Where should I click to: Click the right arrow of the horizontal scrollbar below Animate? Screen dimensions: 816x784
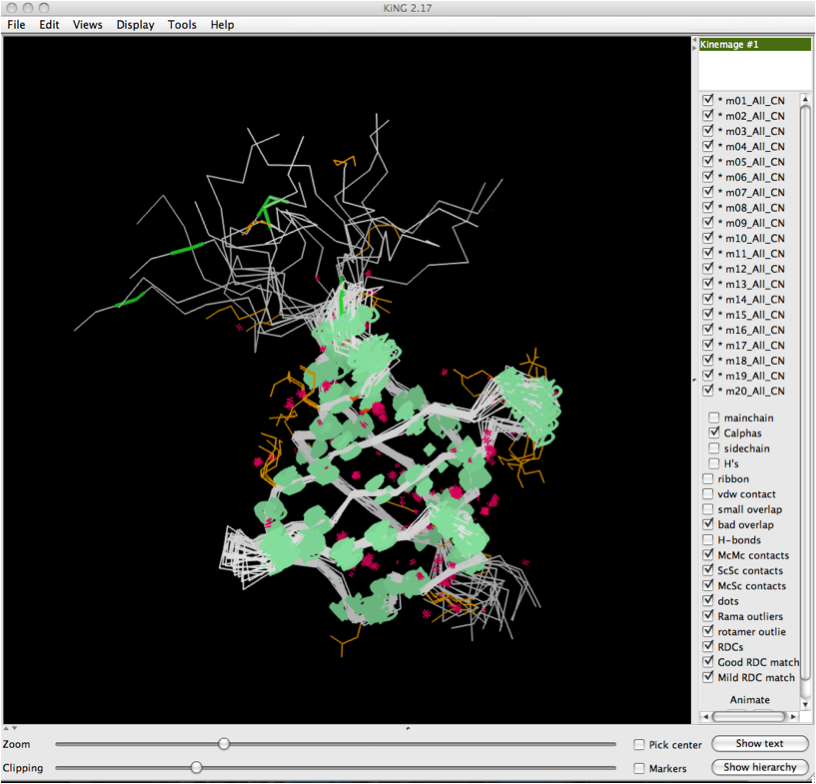(795, 716)
